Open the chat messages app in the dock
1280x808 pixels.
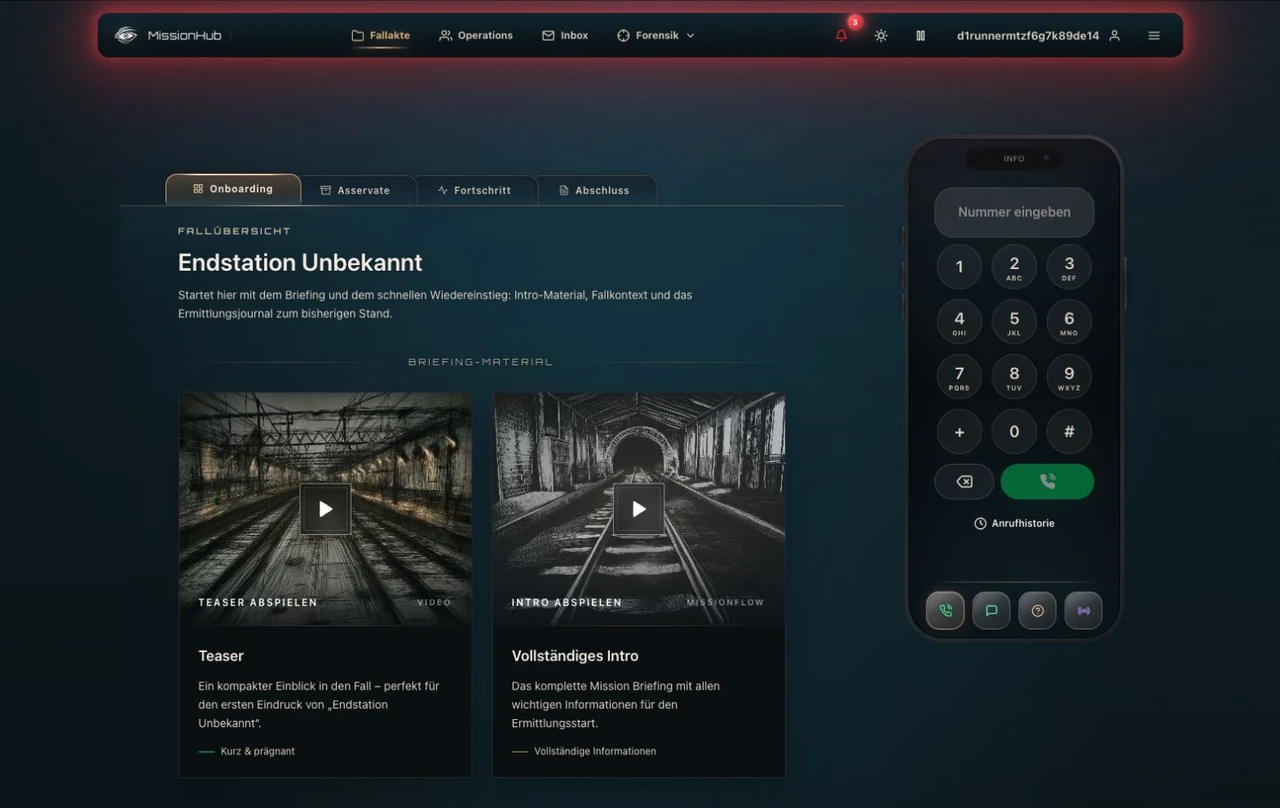[x=991, y=610]
